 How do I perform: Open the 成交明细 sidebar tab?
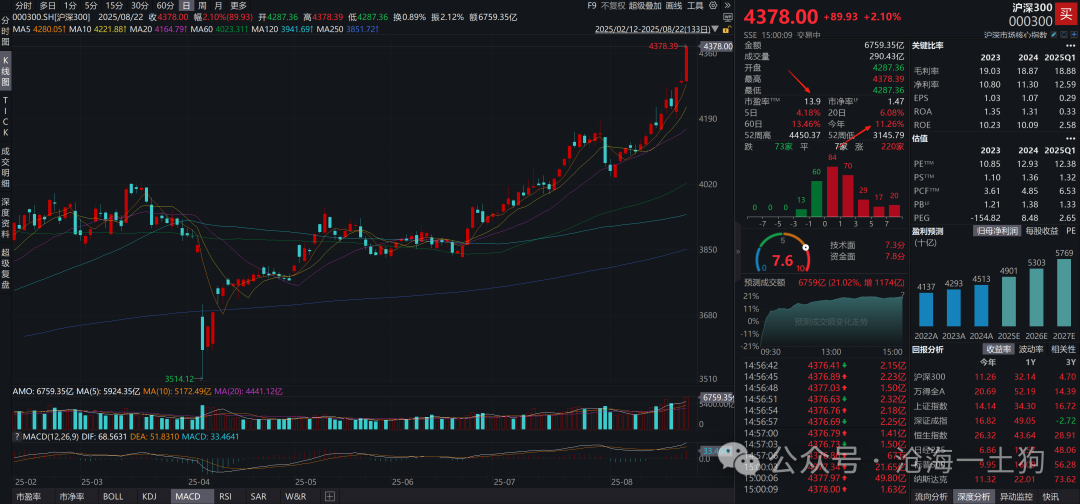6,167
